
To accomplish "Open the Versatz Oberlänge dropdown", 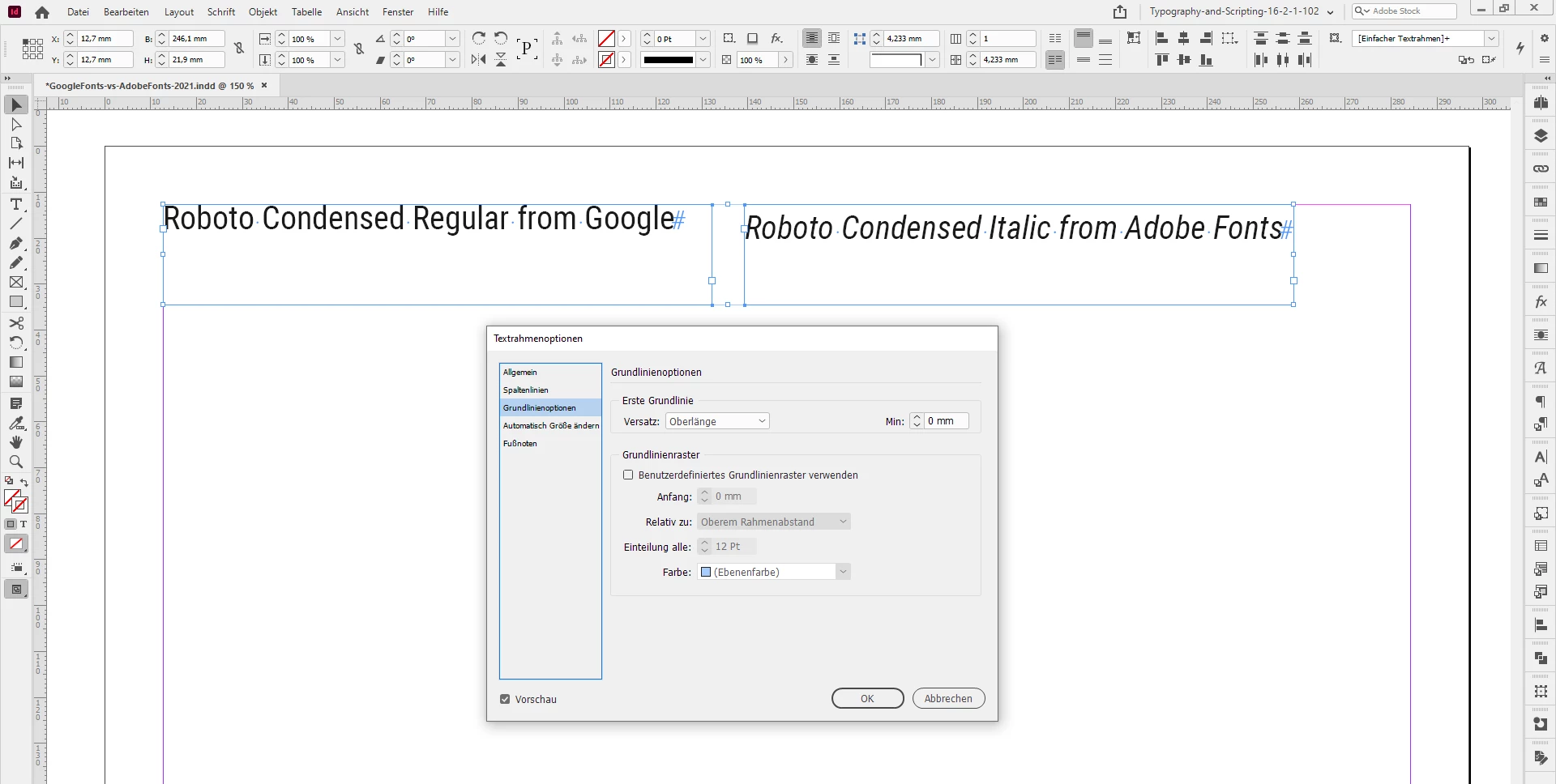I will pyautogui.click(x=717, y=421).
